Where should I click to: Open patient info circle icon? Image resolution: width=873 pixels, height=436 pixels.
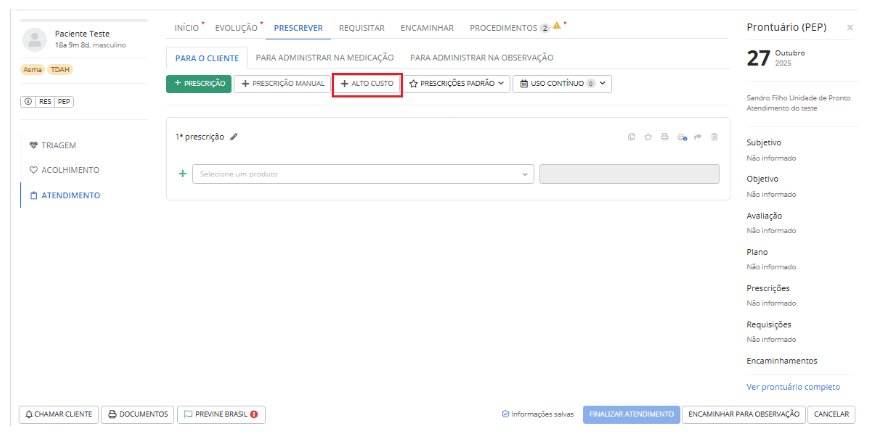(28, 101)
